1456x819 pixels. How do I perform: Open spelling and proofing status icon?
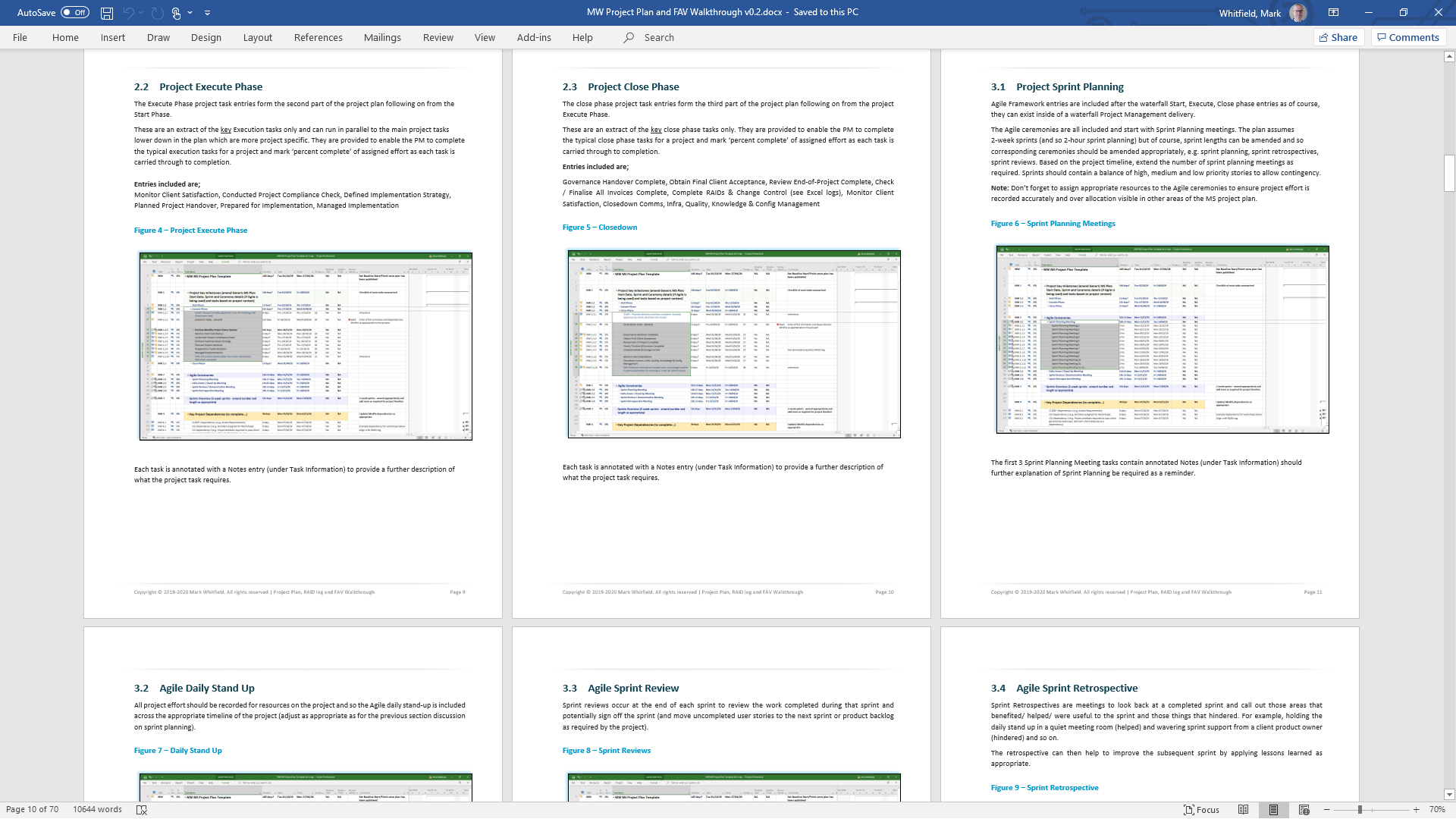point(141,810)
